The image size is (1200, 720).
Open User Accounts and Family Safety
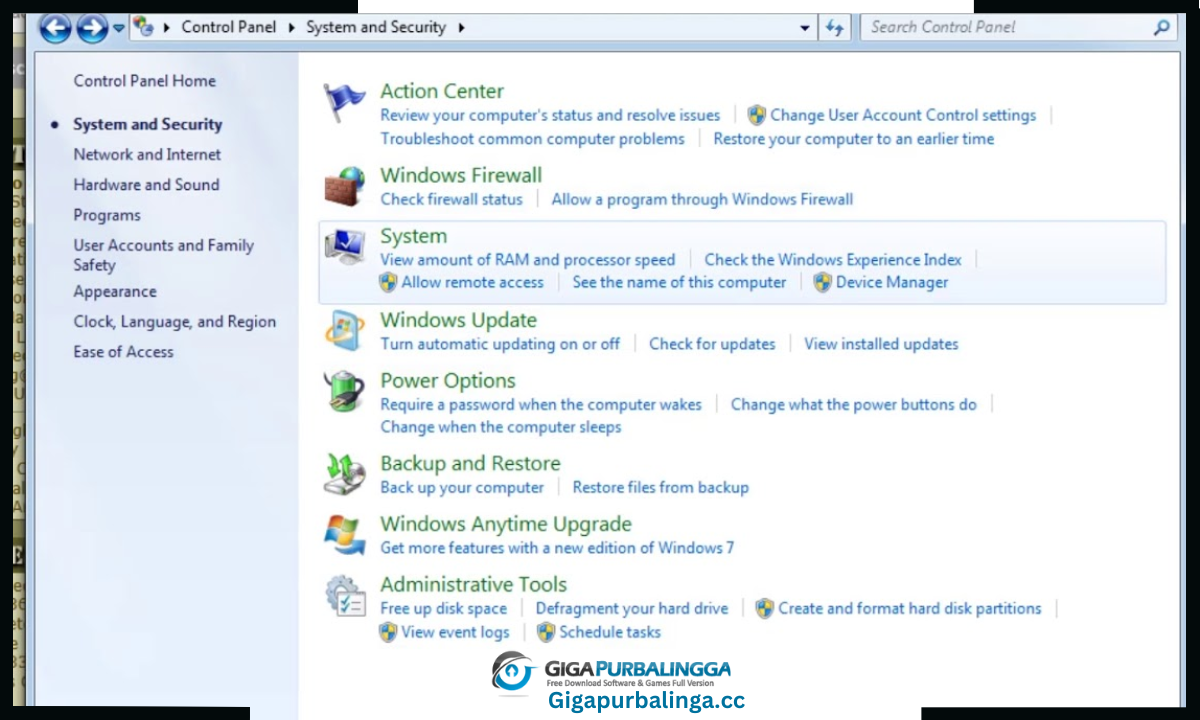tap(163, 255)
